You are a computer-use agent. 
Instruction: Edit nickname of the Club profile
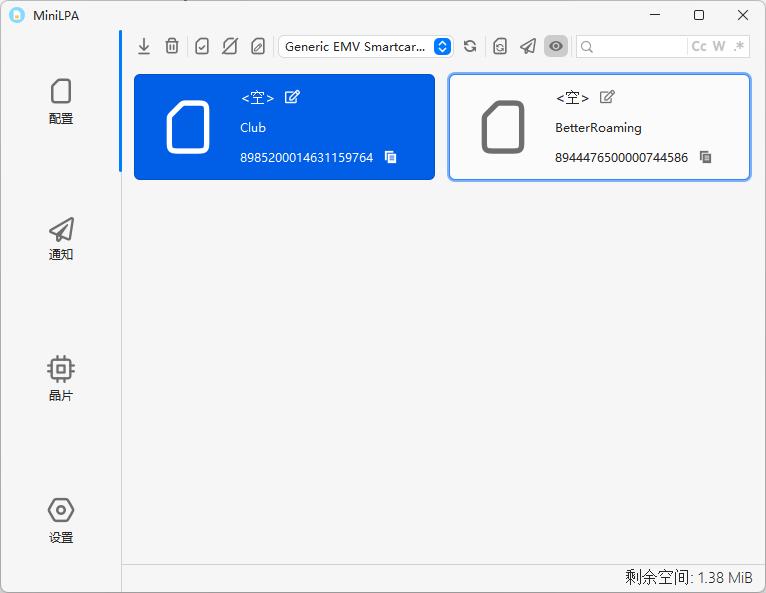pyautogui.click(x=292, y=97)
